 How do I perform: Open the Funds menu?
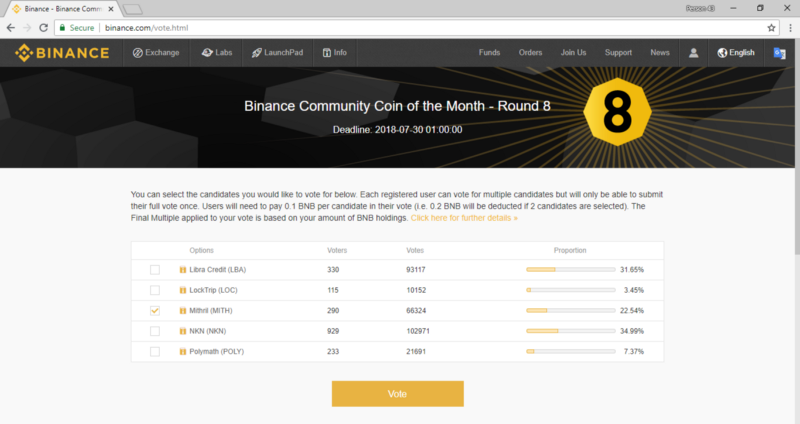[489, 53]
